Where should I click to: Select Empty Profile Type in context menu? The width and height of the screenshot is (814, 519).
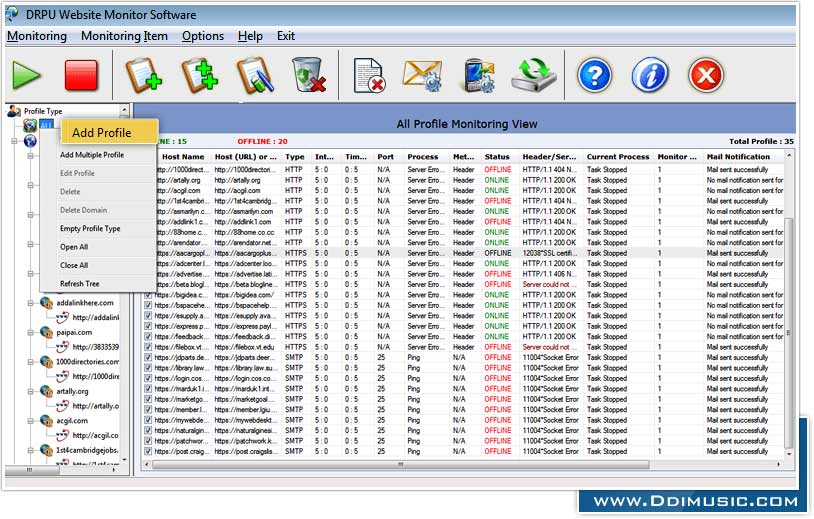(x=90, y=228)
